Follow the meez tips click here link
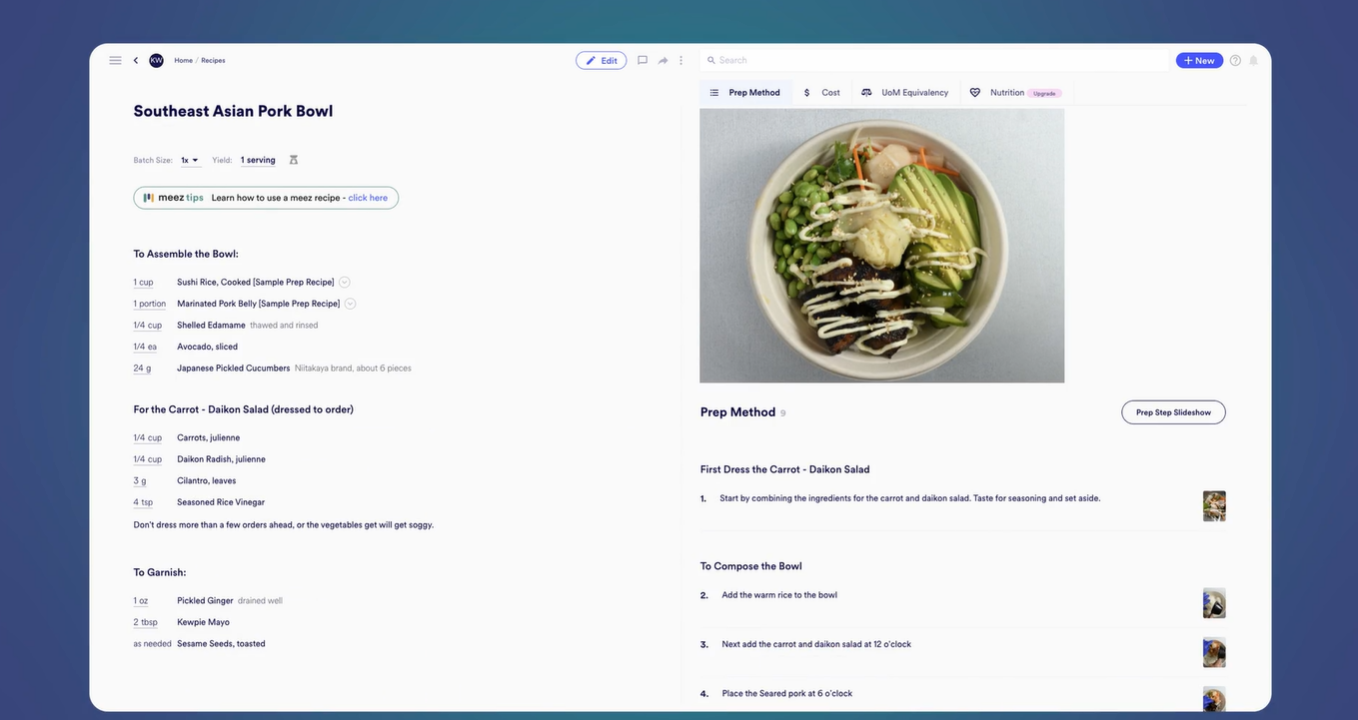The width and height of the screenshot is (1358, 720). 368,198
